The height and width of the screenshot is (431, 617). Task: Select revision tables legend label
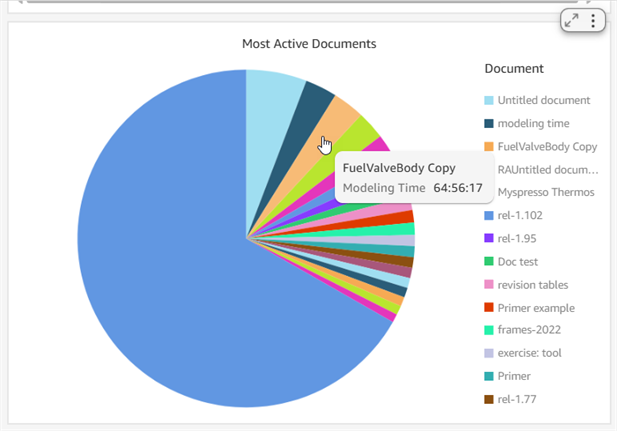pos(533,285)
